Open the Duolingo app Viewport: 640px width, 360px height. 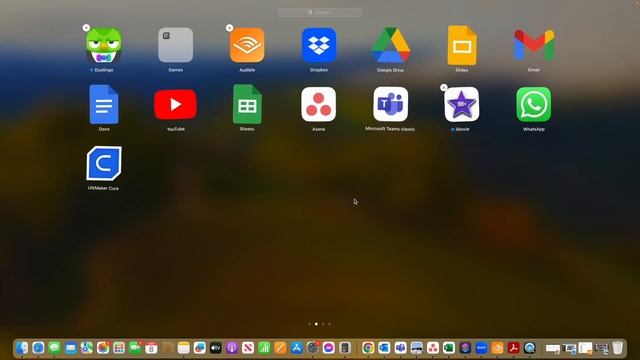(104, 45)
